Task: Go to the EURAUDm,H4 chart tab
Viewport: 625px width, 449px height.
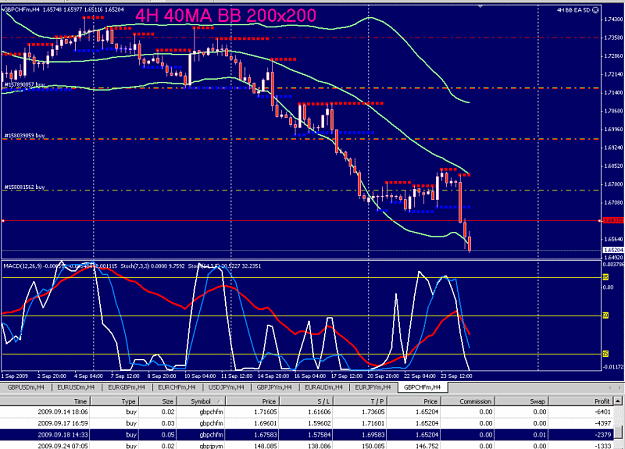Action: [x=323, y=387]
